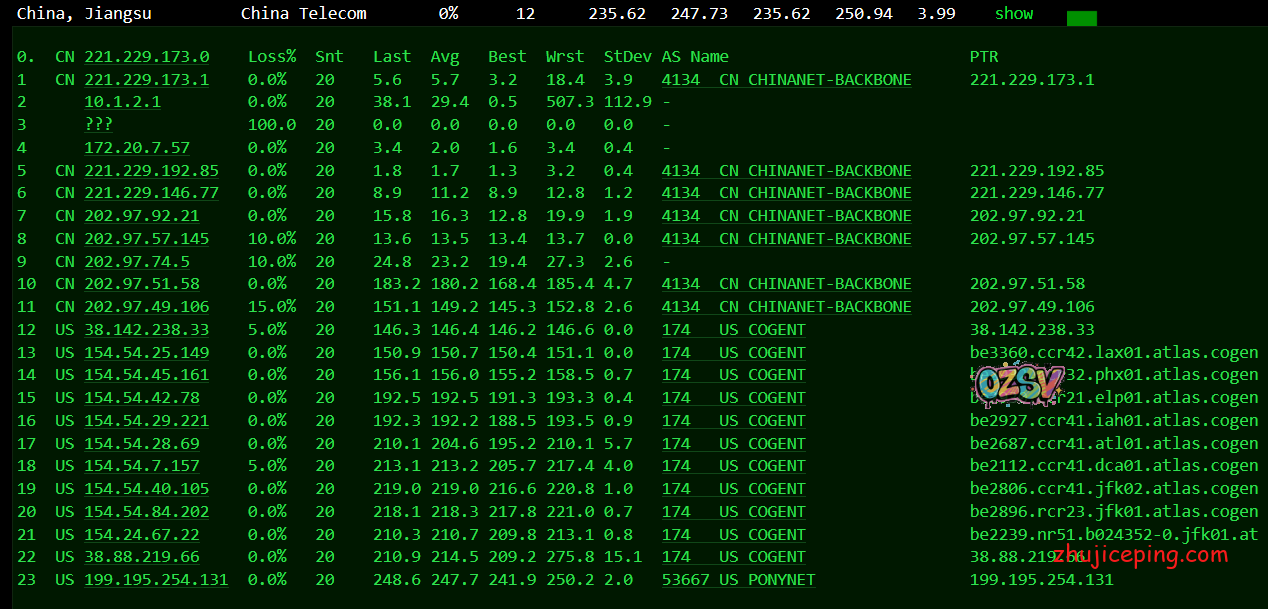Click the unknown ??? hop entry
Viewport: 1268px width, 609px height.
[98, 125]
